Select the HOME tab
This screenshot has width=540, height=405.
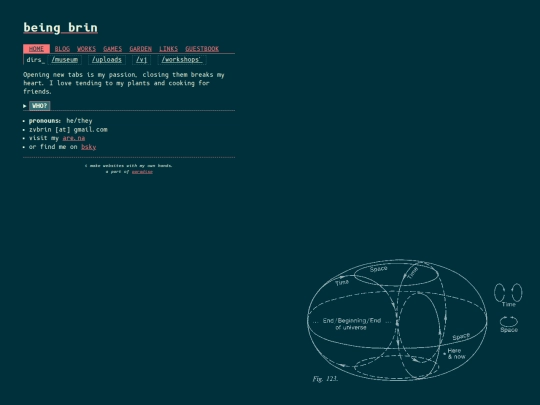click(x=37, y=49)
